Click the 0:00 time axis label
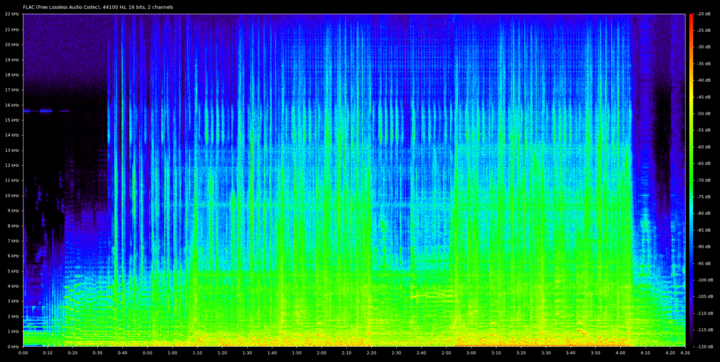Image resolution: width=720 pixels, height=362 pixels. coord(23,353)
